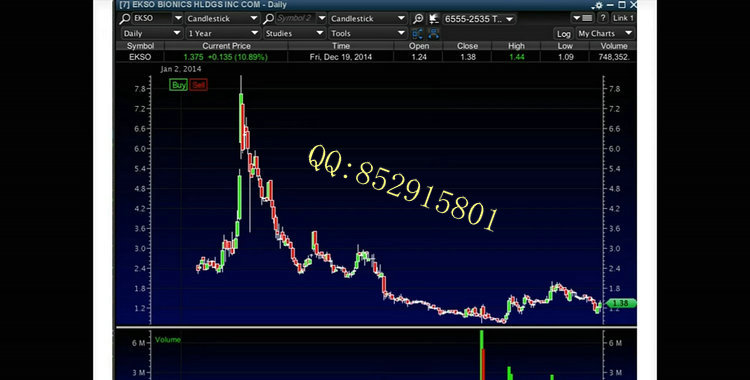The height and width of the screenshot is (380, 750).
Task: Open the 1 Year range dropdown
Action: (x=222, y=34)
